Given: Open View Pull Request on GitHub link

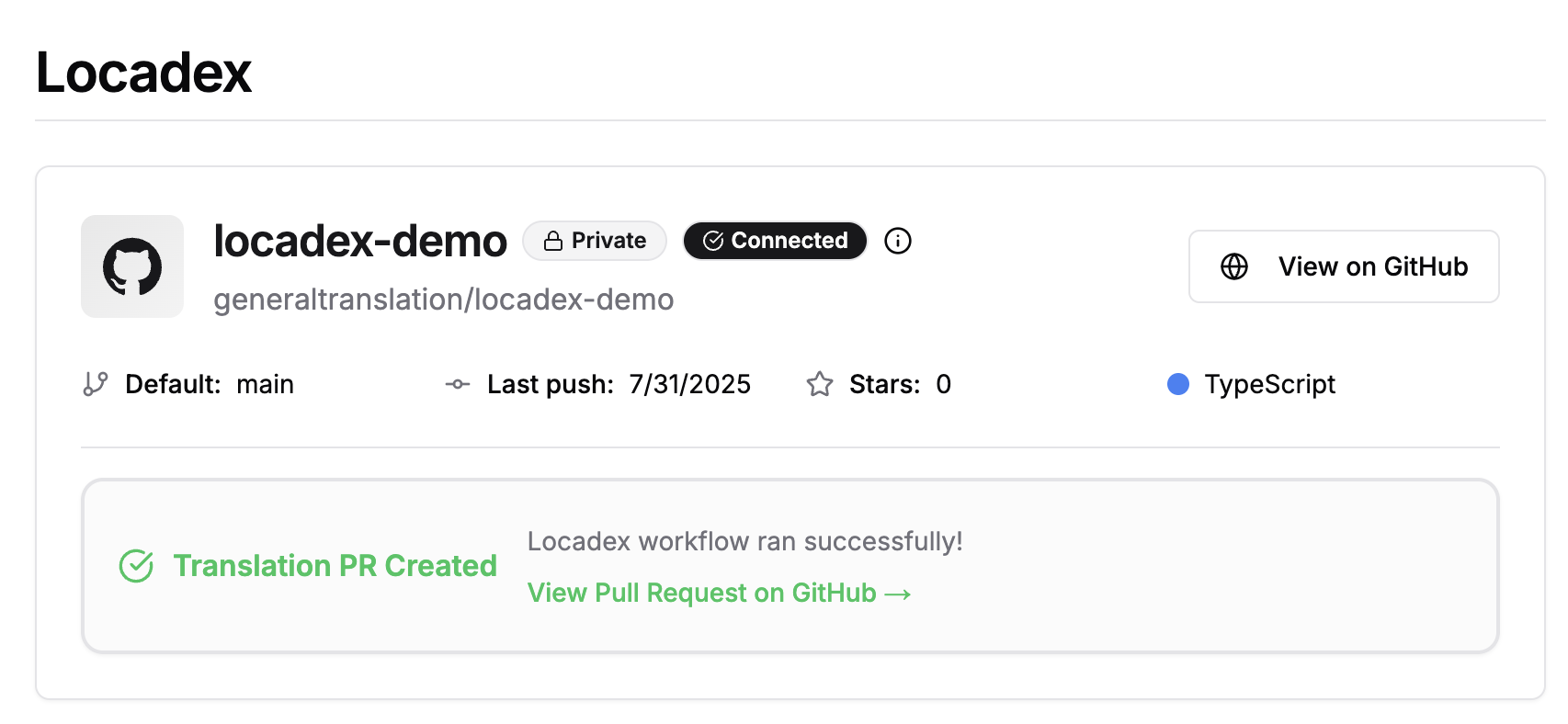Looking at the screenshot, I should point(719,593).
